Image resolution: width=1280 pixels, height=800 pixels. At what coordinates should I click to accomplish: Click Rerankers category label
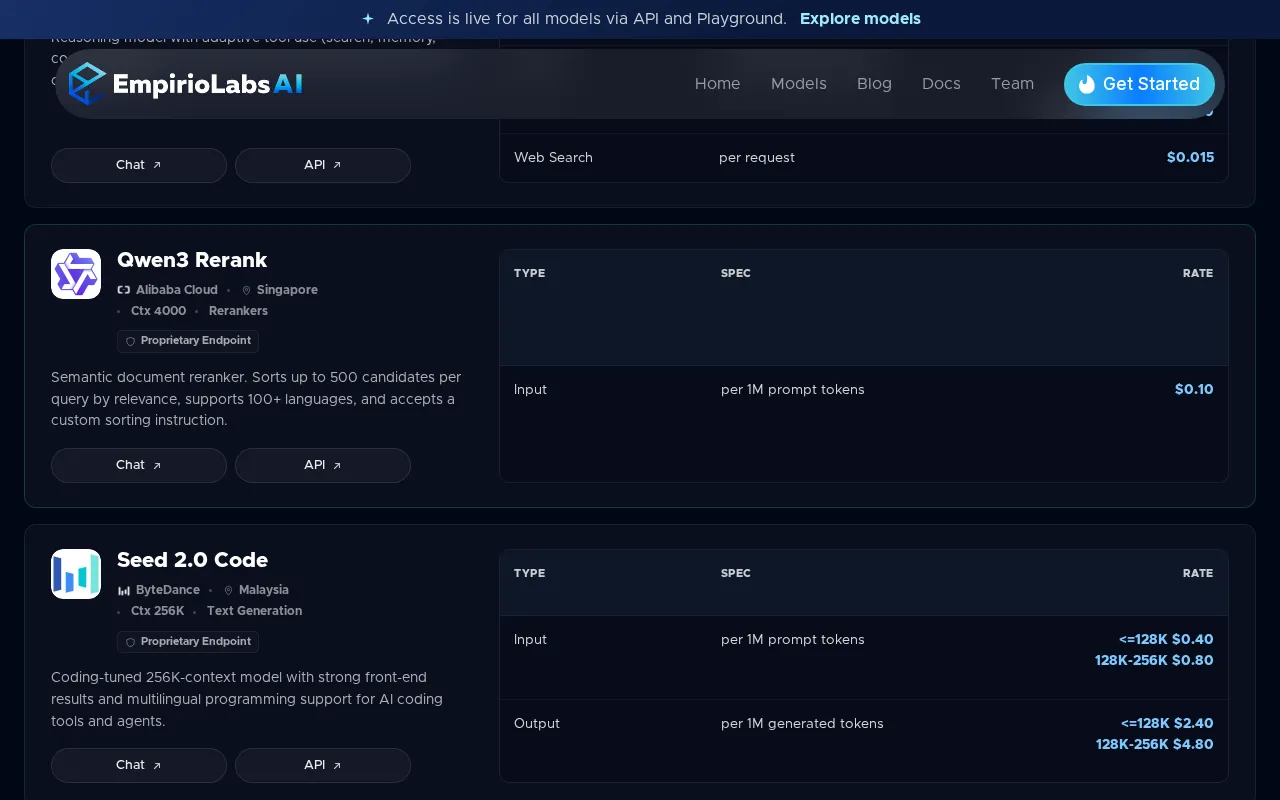coord(238,311)
